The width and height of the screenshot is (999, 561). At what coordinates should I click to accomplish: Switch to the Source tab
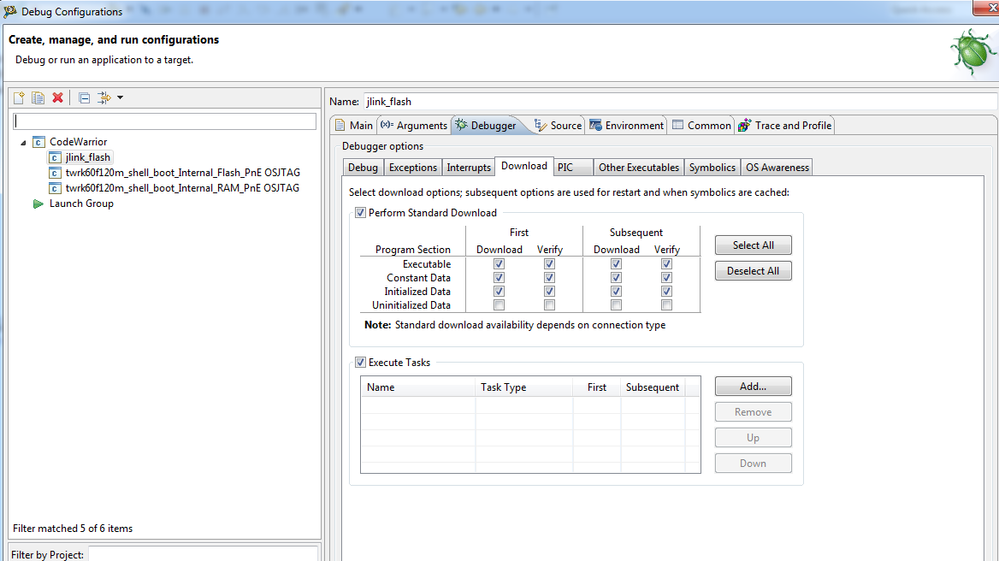click(558, 125)
